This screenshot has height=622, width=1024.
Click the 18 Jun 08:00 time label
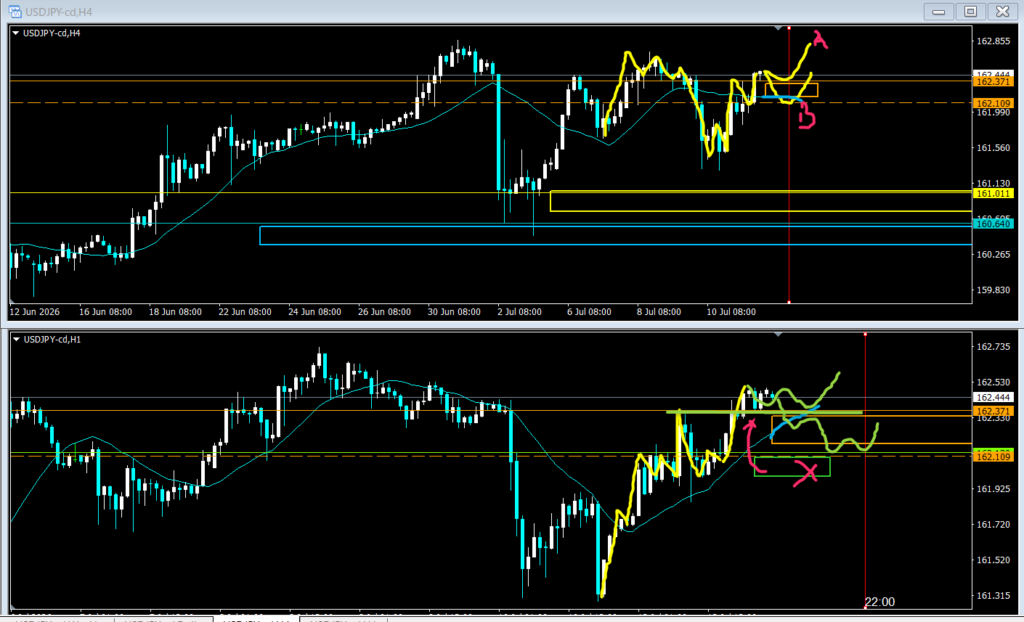[x=175, y=312]
